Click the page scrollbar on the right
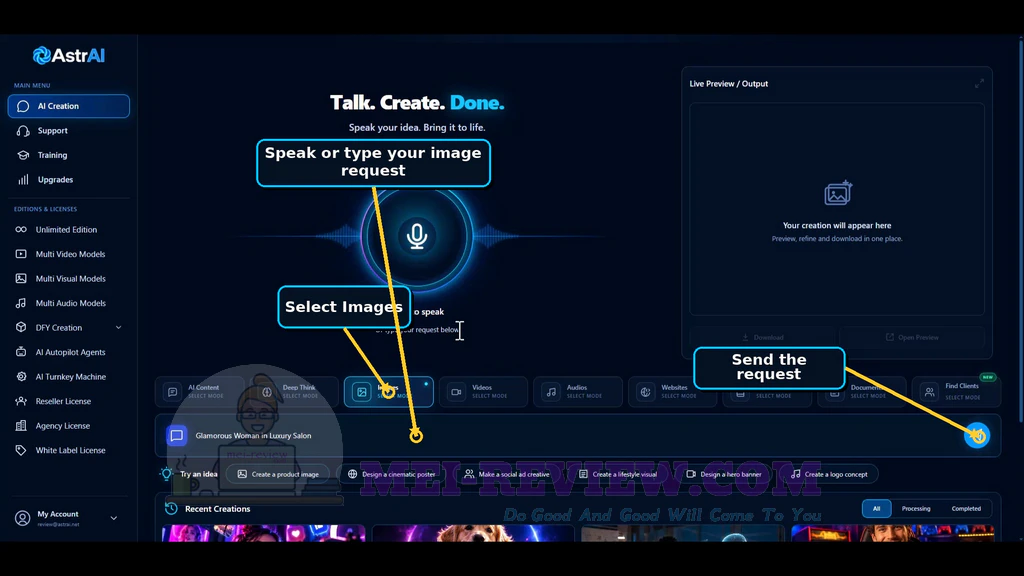This screenshot has height=576, width=1024. coord(1021,229)
